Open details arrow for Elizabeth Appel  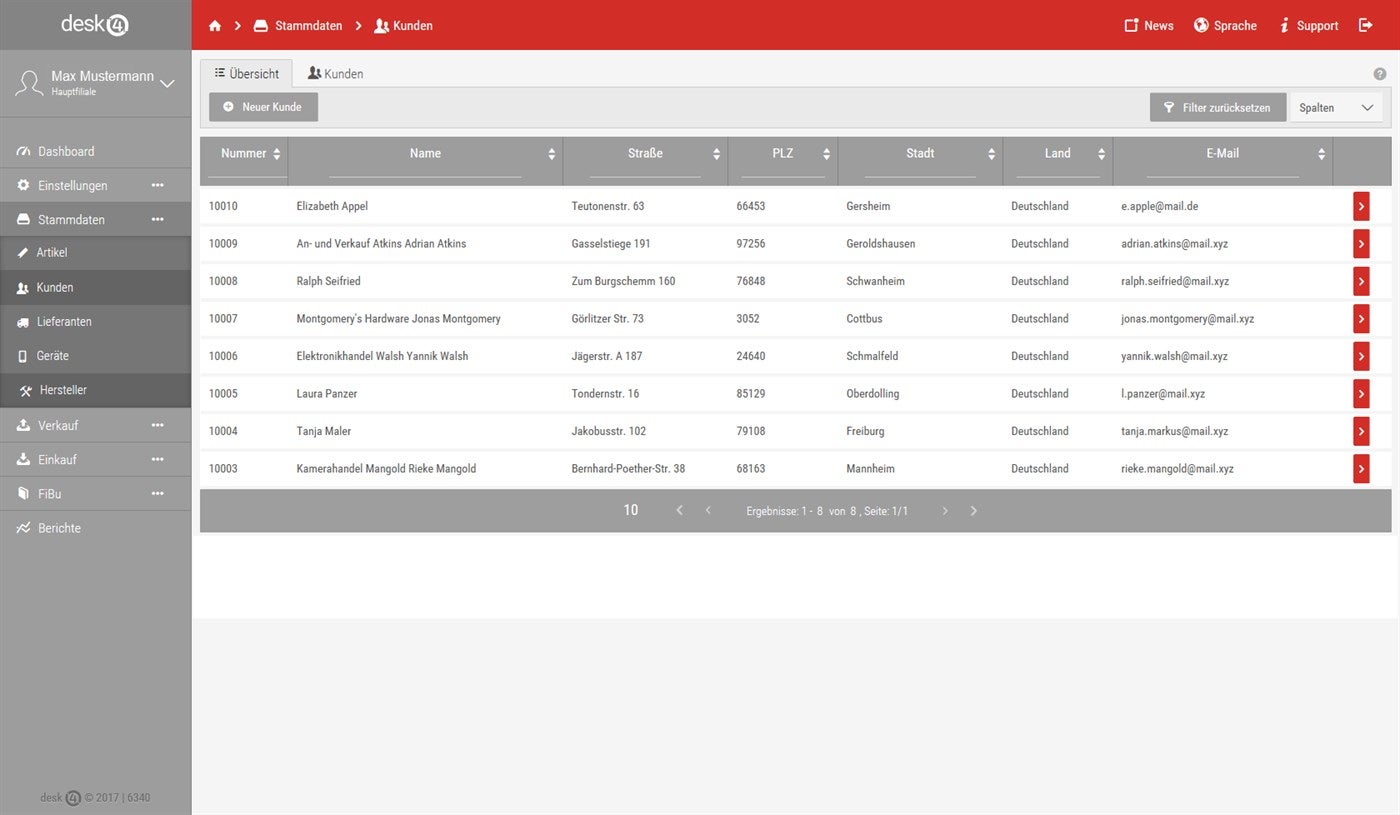coord(1361,206)
